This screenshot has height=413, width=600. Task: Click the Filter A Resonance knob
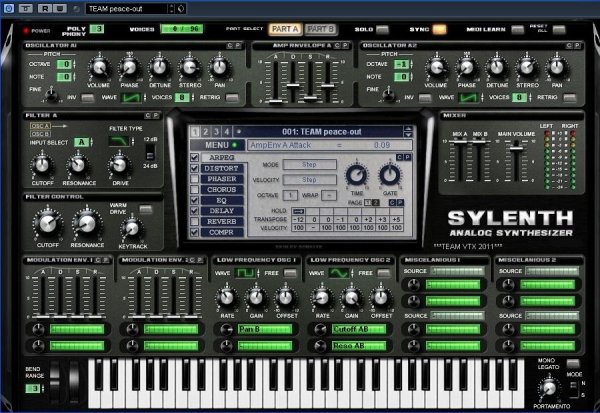point(78,165)
